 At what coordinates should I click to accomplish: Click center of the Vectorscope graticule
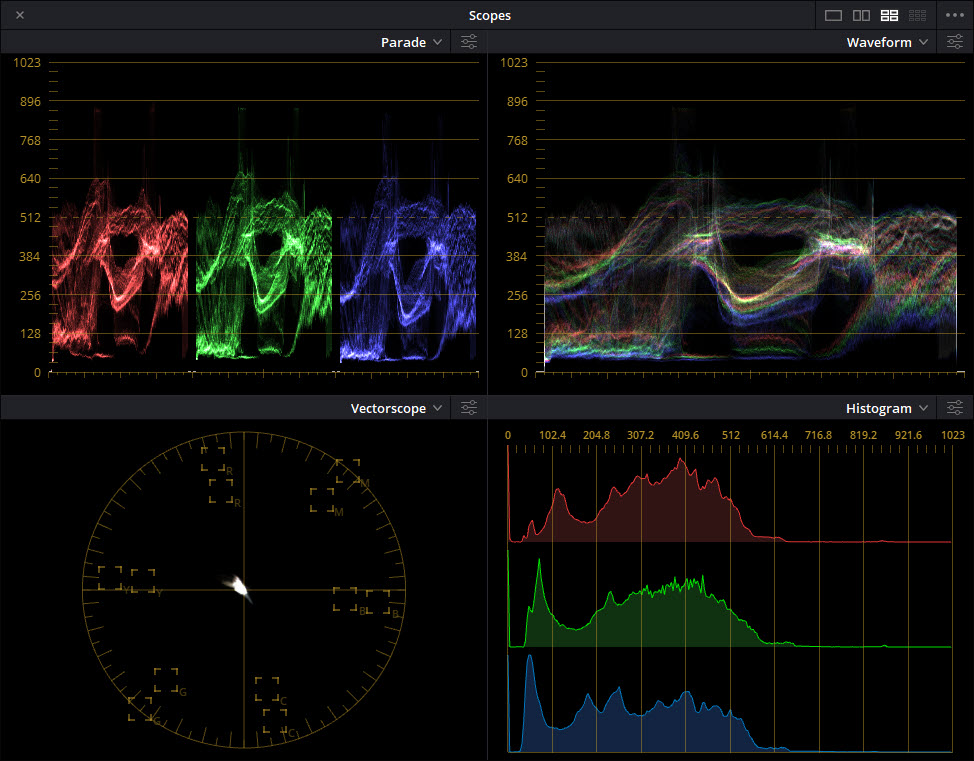click(x=243, y=589)
